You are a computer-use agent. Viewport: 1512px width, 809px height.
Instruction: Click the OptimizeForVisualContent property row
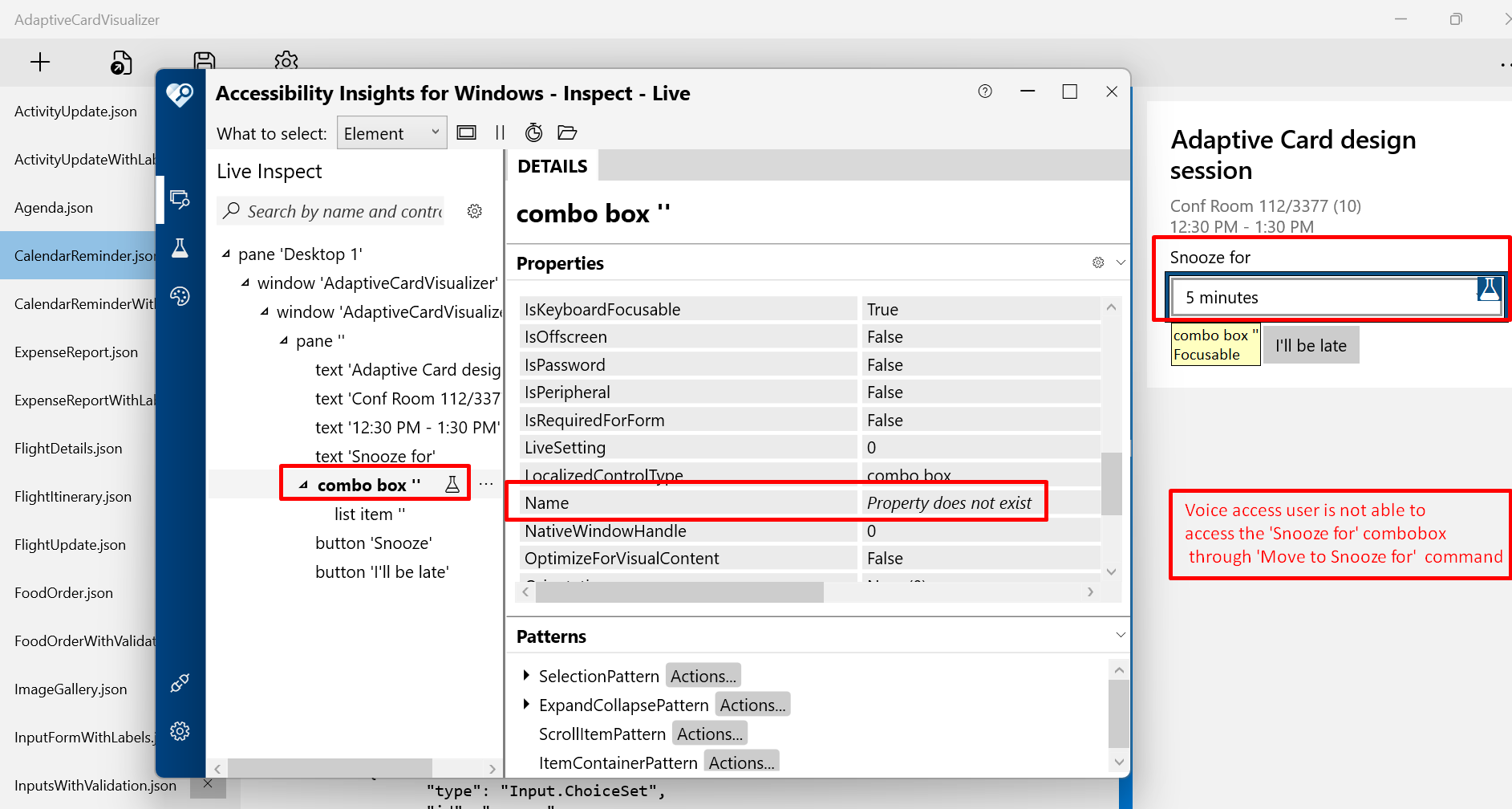[x=810, y=558]
